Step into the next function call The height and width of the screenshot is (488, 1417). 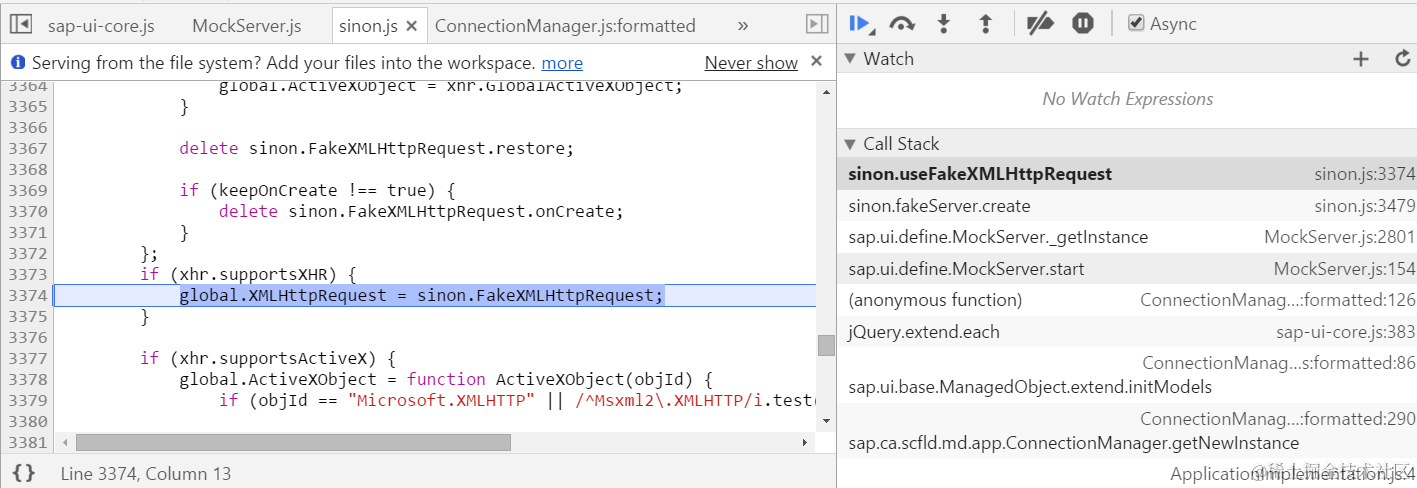coord(943,23)
